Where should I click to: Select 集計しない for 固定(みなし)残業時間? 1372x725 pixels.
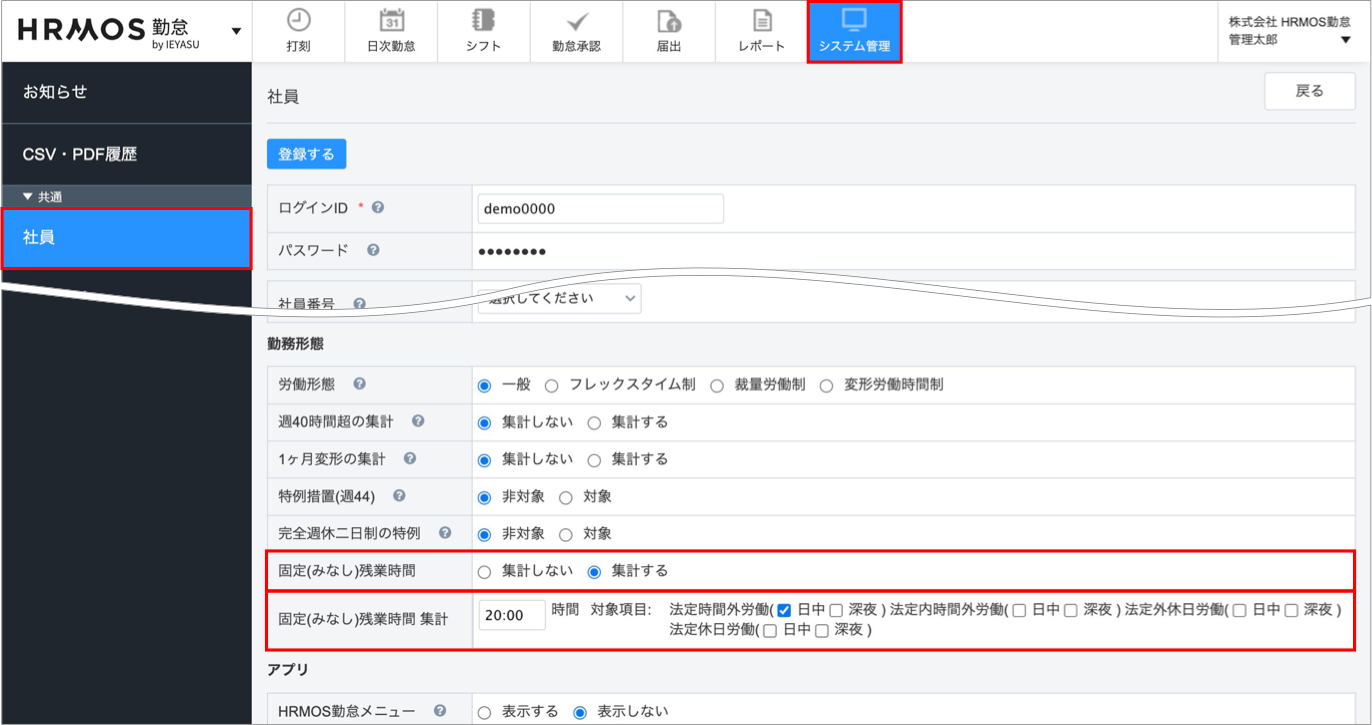(x=484, y=572)
